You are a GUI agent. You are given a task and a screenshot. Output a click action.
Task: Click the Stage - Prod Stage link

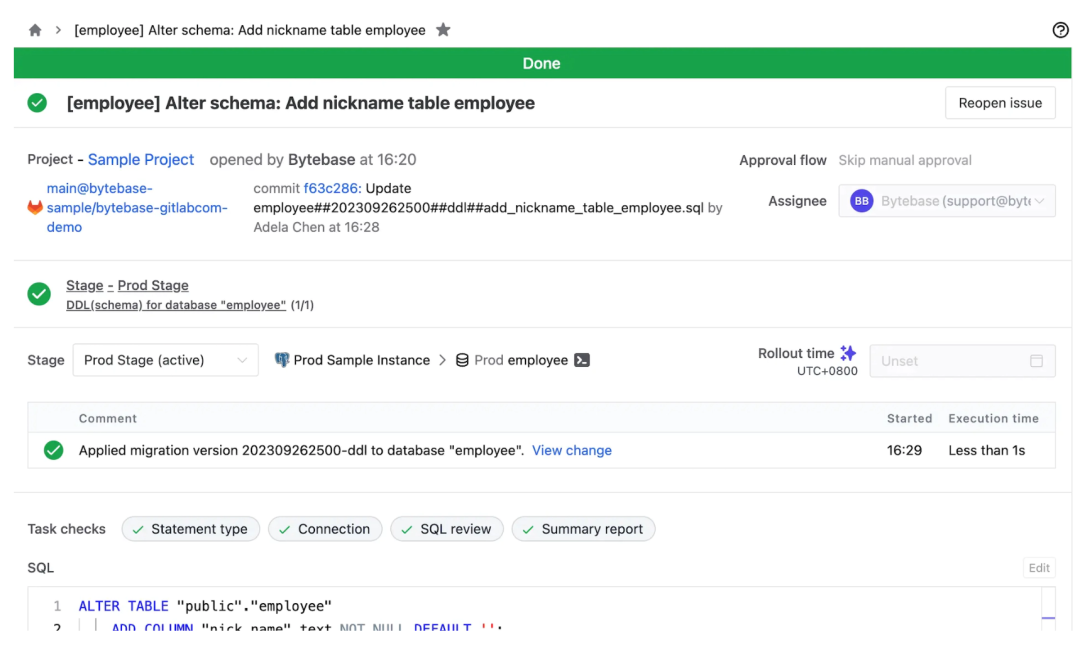tap(127, 285)
